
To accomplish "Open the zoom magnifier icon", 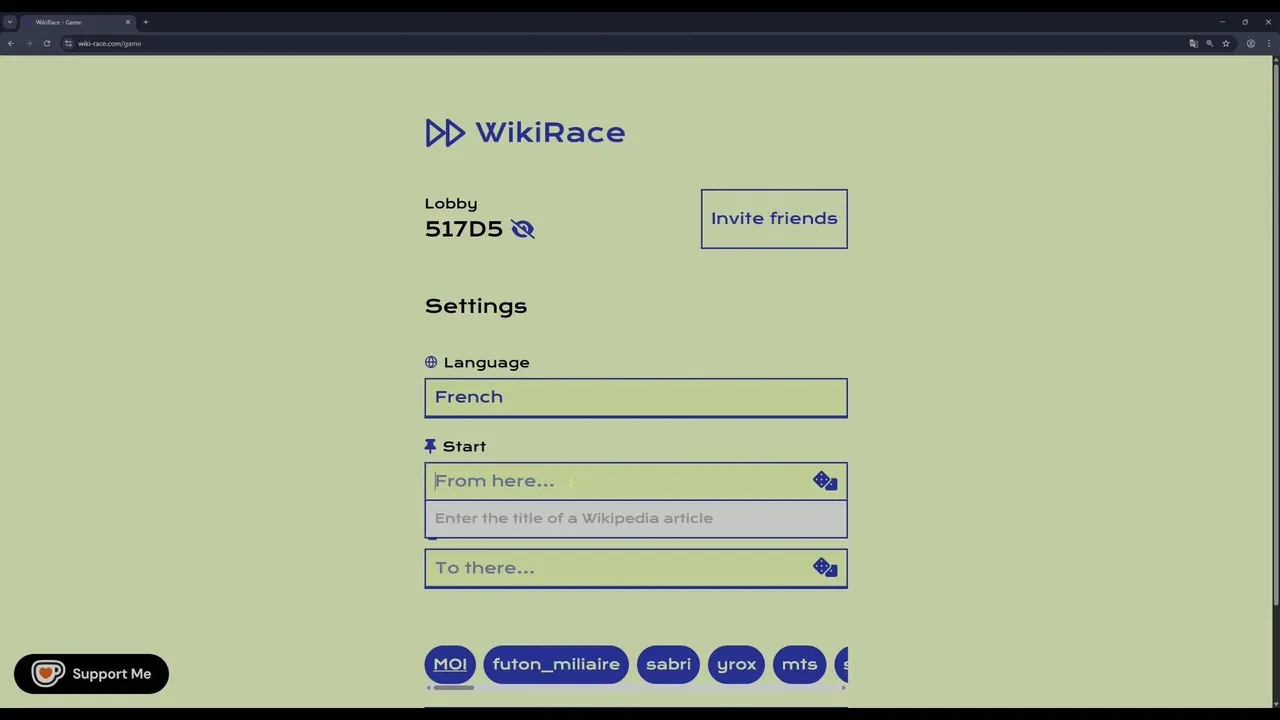I will pos(1209,43).
